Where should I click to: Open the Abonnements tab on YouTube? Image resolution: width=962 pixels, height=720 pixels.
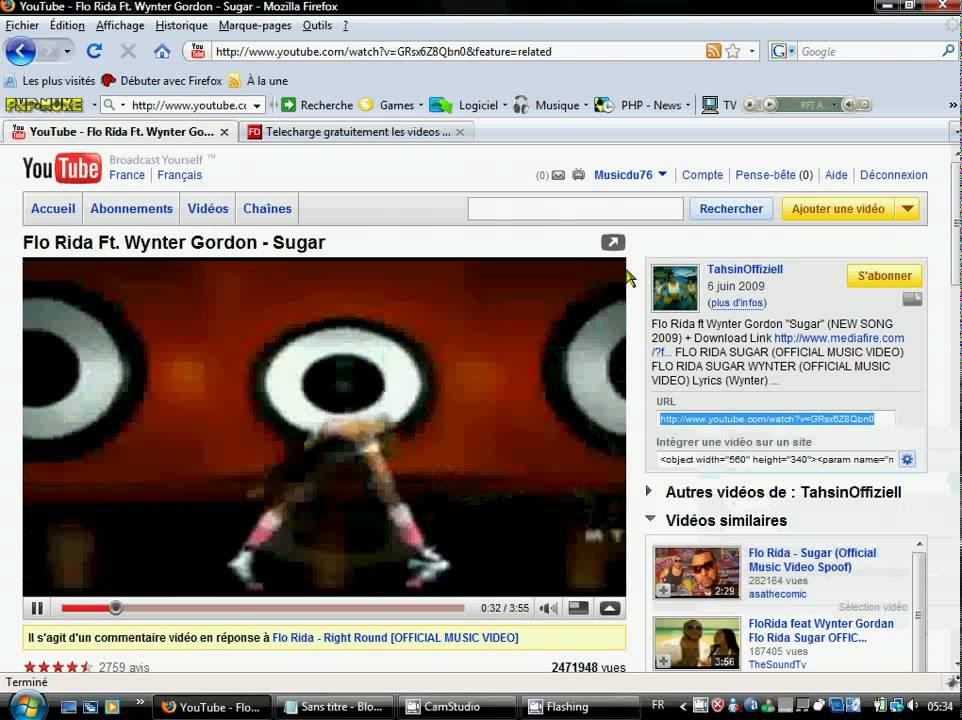coord(131,209)
